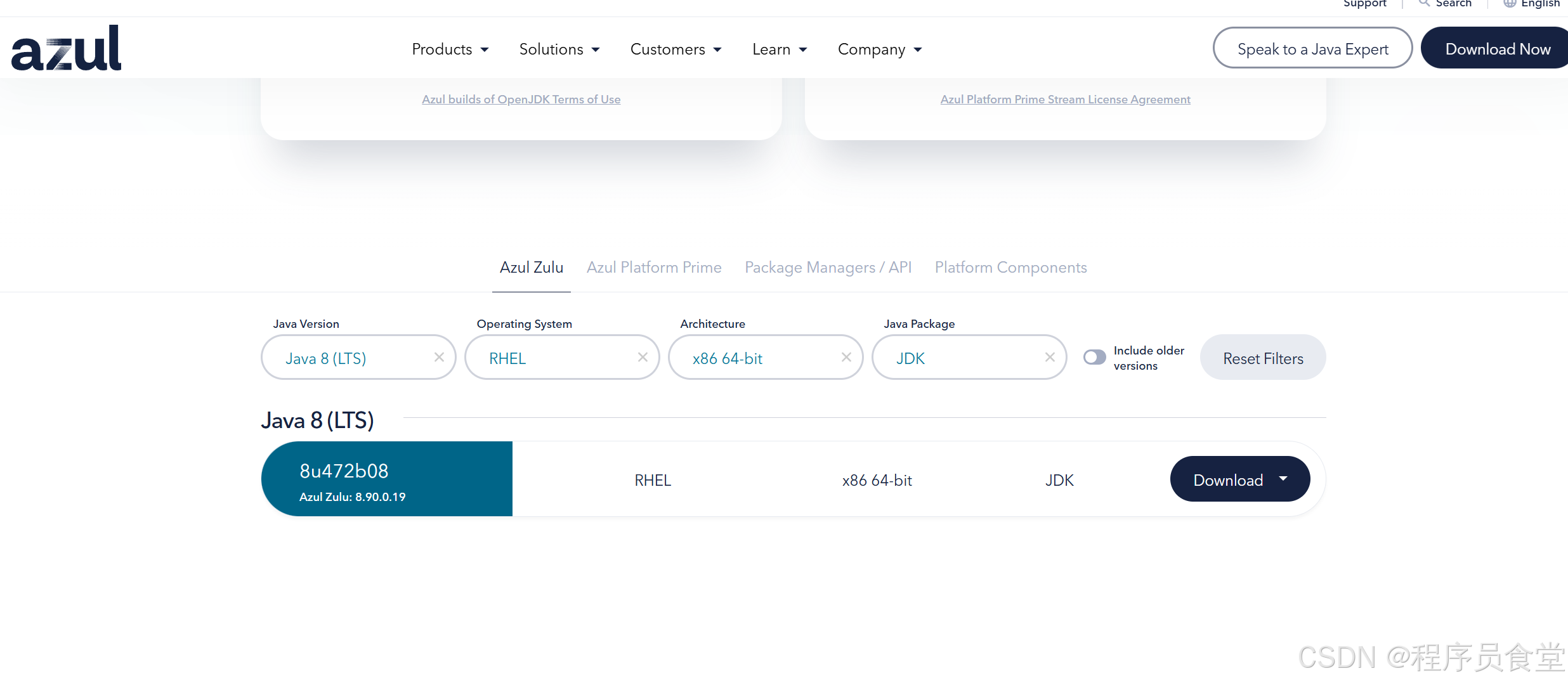Click the Azul Zulu: 8.90.0.19 text
Viewport: 1568px width, 683px height.
point(353,497)
